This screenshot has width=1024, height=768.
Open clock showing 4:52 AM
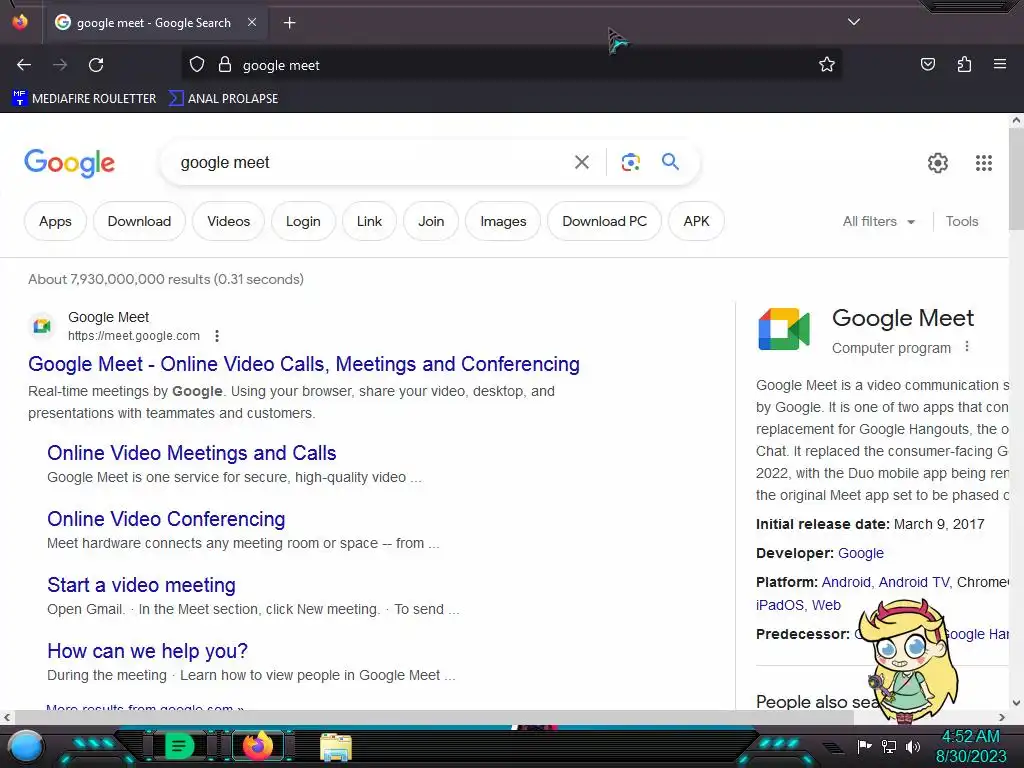coord(971,746)
